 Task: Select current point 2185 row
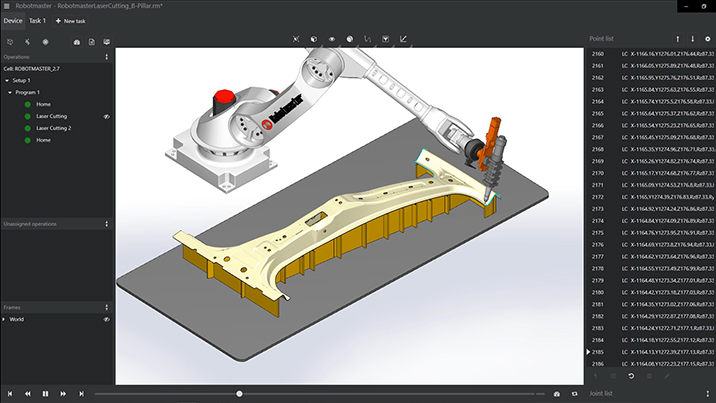[651, 352]
